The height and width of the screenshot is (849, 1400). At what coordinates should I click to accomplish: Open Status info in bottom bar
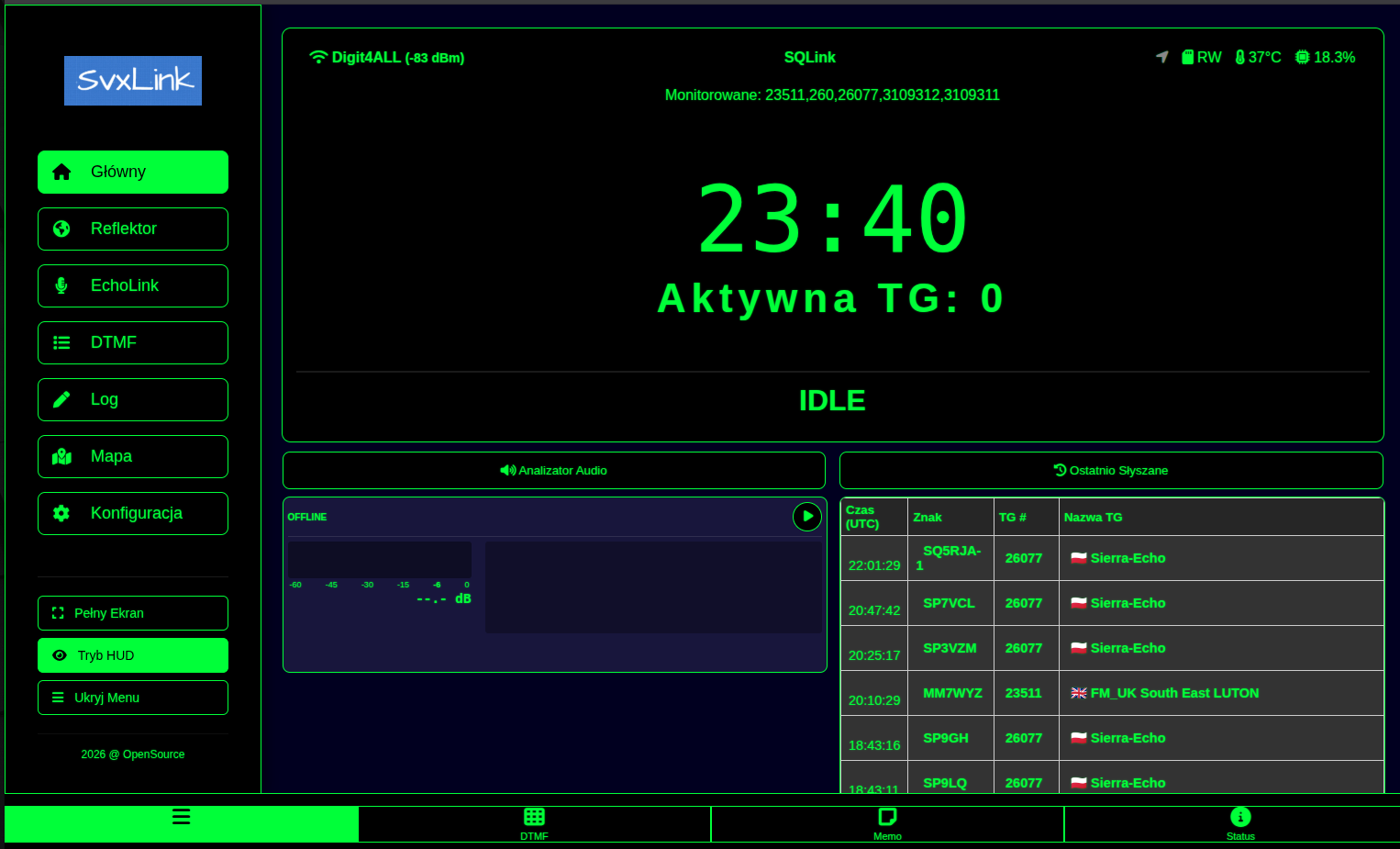pyautogui.click(x=1240, y=822)
